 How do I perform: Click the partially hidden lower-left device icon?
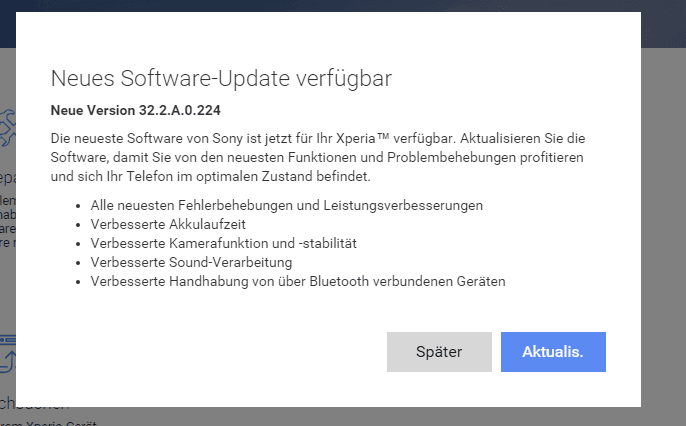point(7,355)
